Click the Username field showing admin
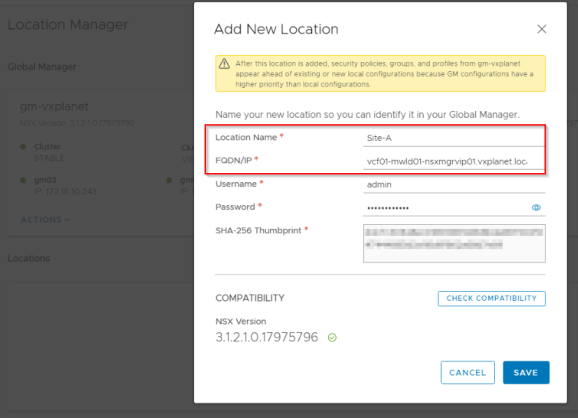This screenshot has width=578, height=418. [454, 185]
